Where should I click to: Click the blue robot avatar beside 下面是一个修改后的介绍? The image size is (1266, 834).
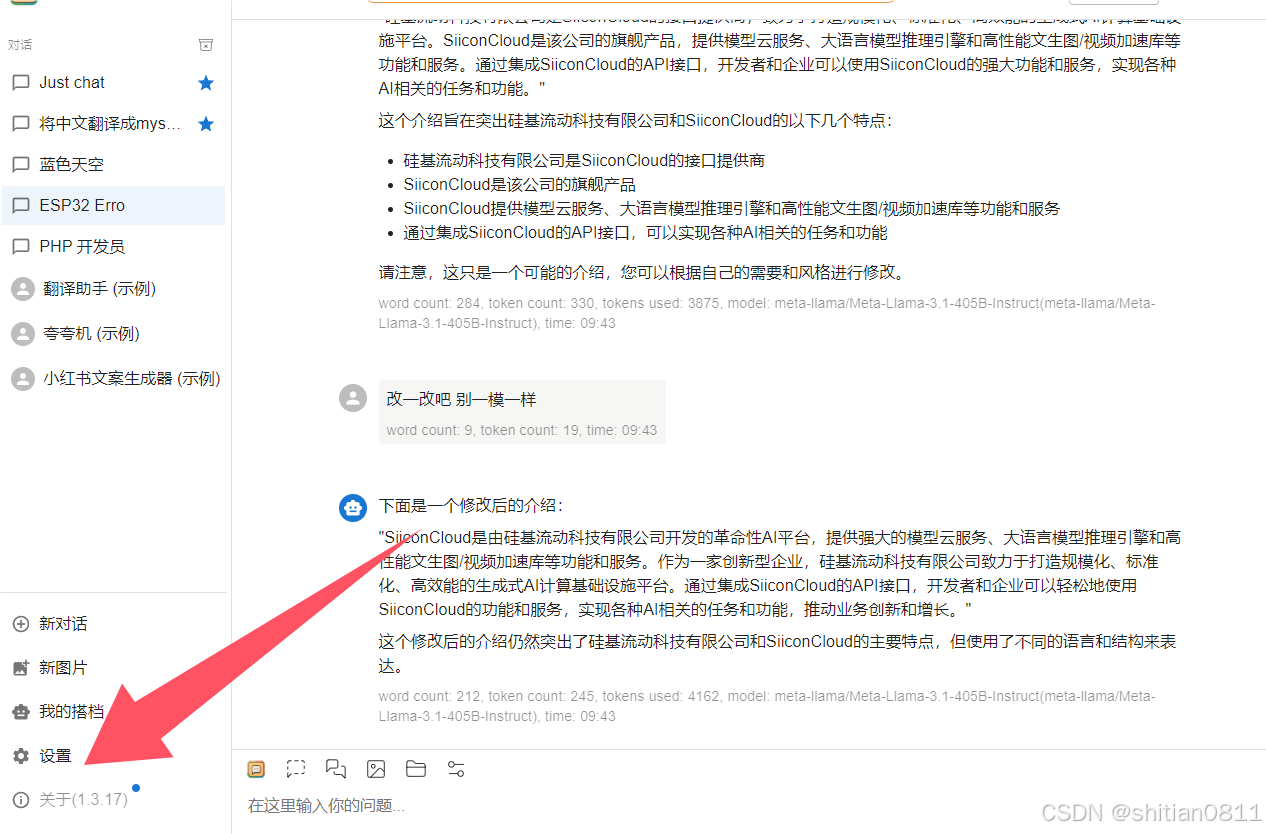click(x=353, y=507)
